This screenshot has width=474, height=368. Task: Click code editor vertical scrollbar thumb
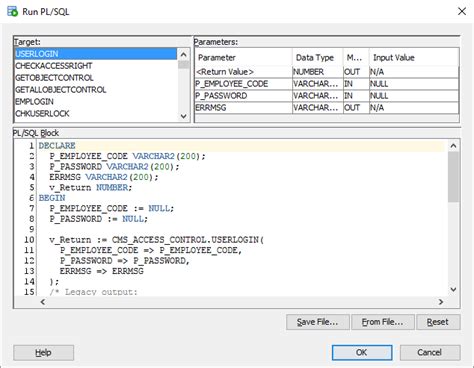(x=453, y=177)
